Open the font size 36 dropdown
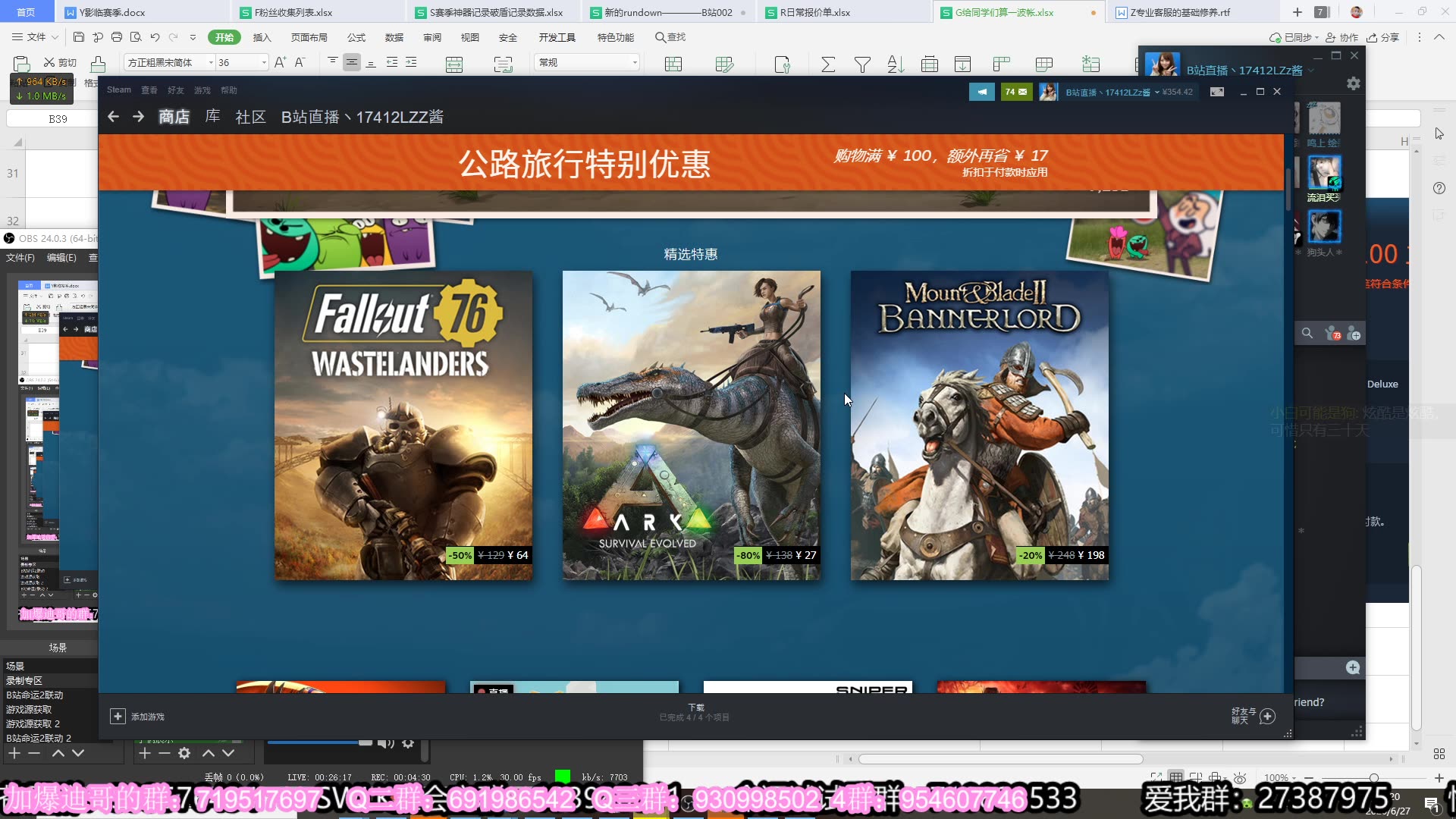 [x=264, y=62]
